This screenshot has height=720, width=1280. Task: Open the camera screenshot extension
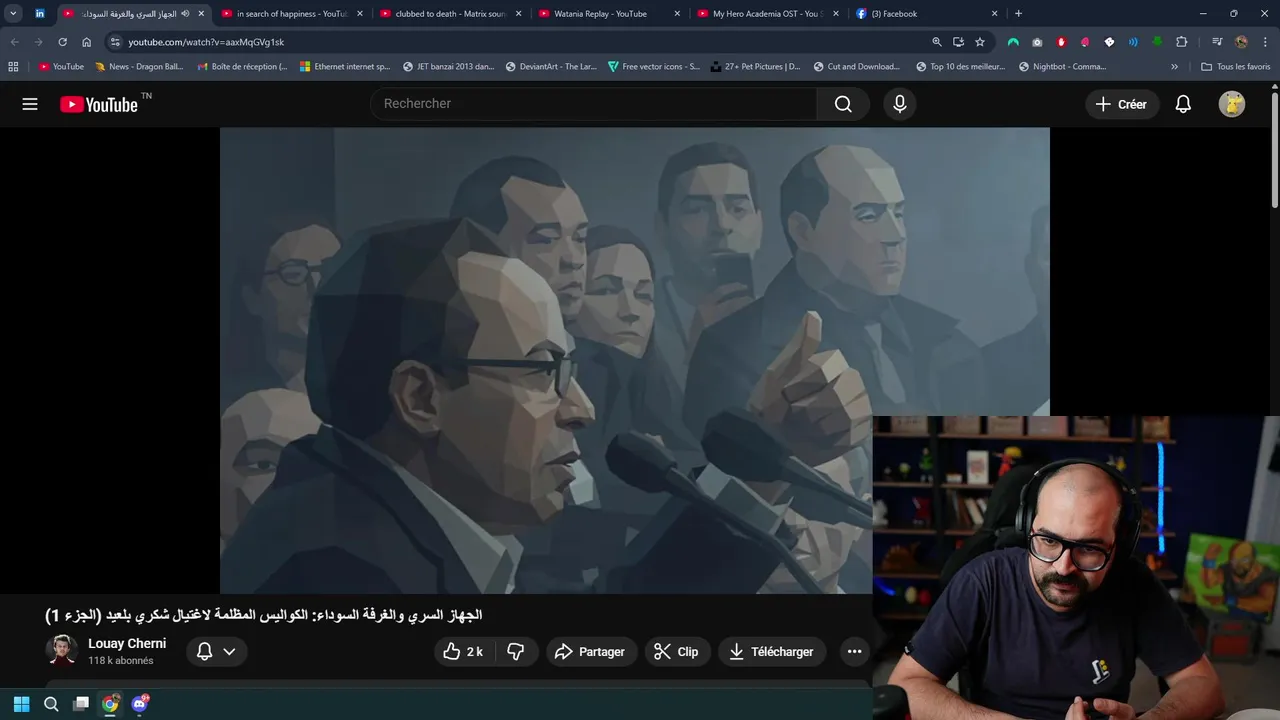[1037, 42]
